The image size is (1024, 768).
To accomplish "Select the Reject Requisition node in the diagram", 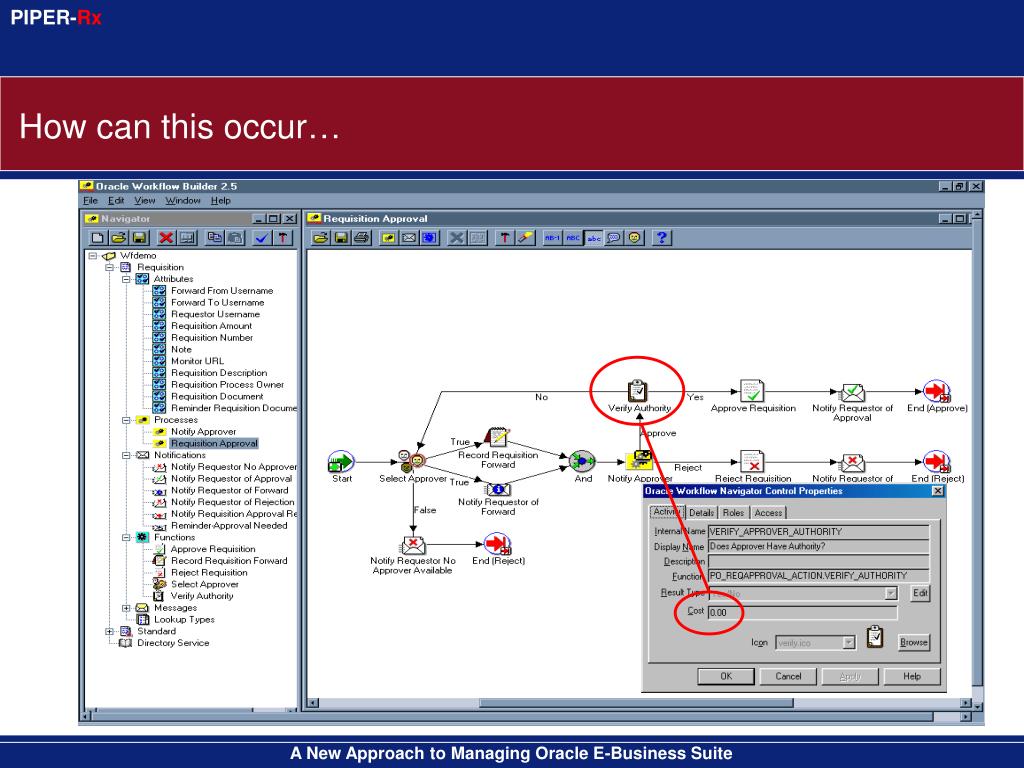I will [752, 461].
